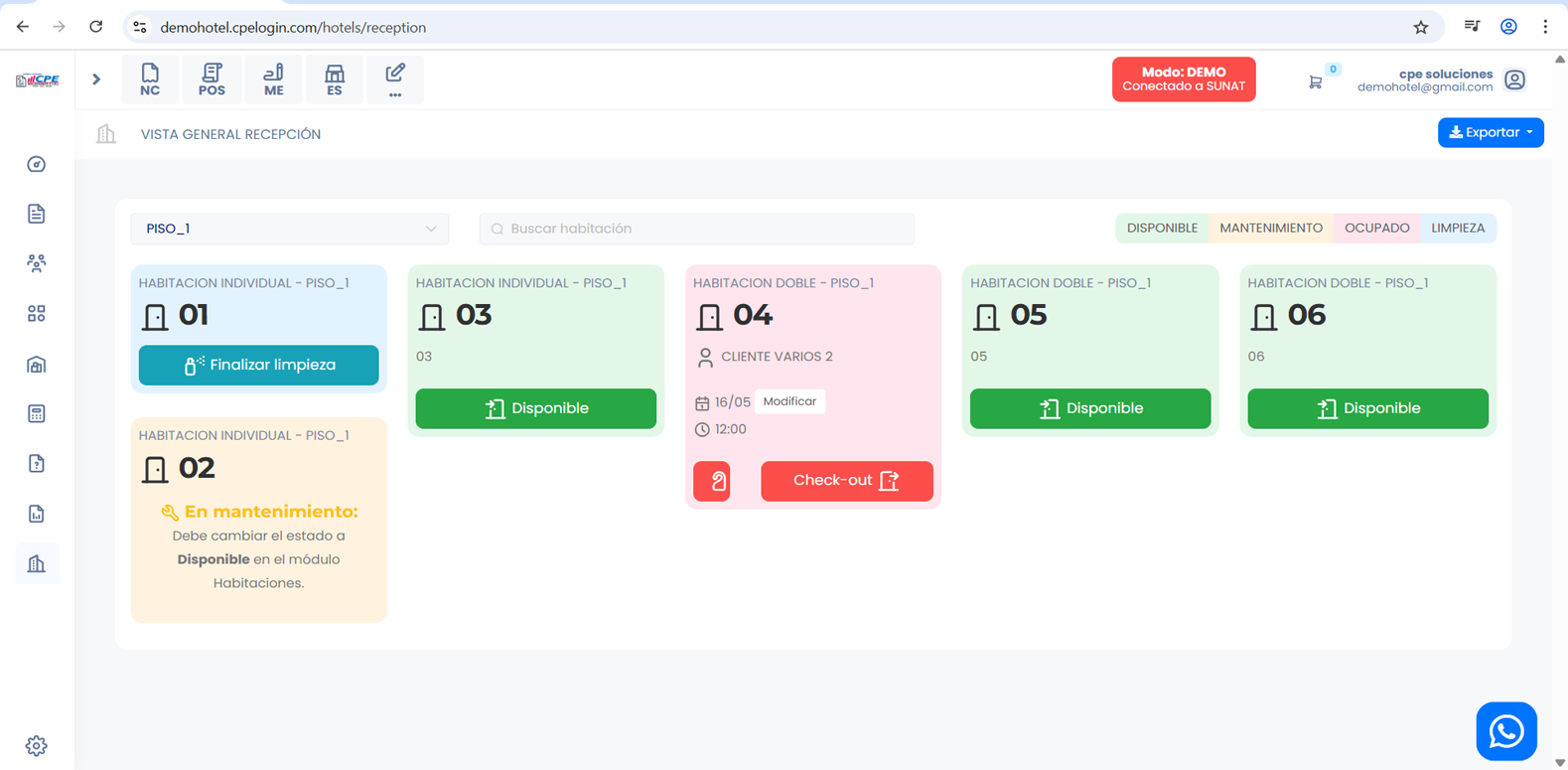The image size is (1568, 770).
Task: Open the ME shortcut menu item
Action: point(273,79)
